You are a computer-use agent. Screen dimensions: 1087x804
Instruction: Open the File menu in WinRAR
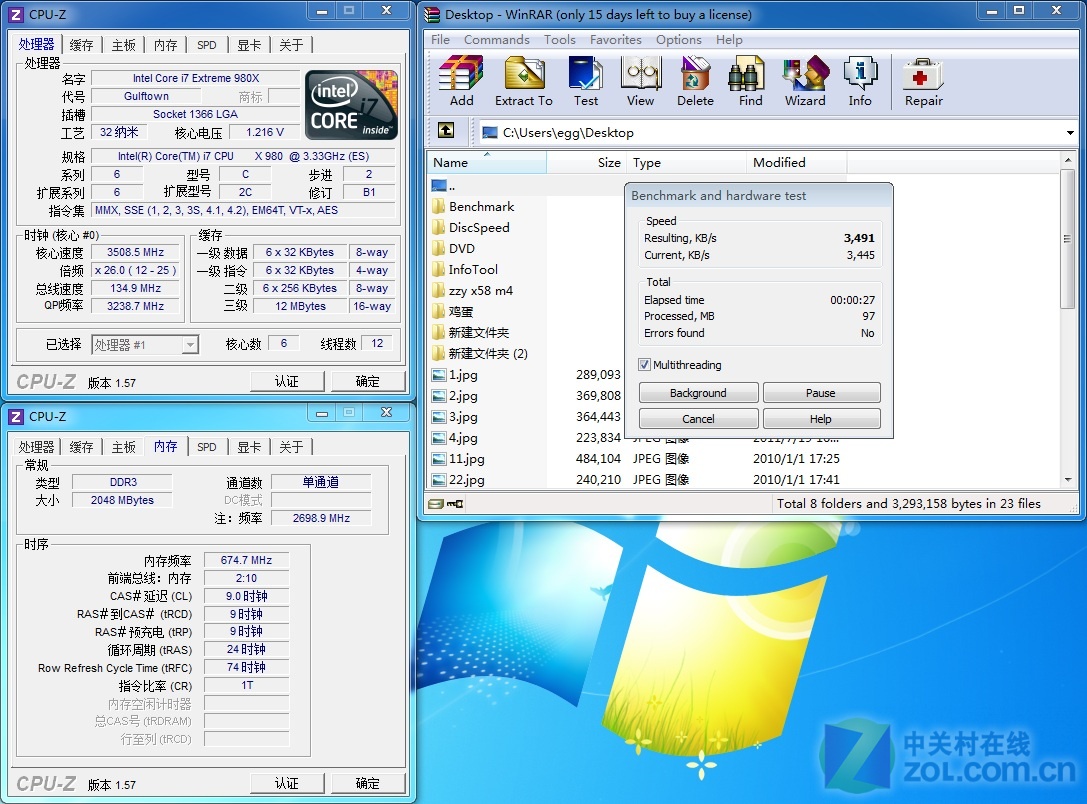[x=440, y=40]
